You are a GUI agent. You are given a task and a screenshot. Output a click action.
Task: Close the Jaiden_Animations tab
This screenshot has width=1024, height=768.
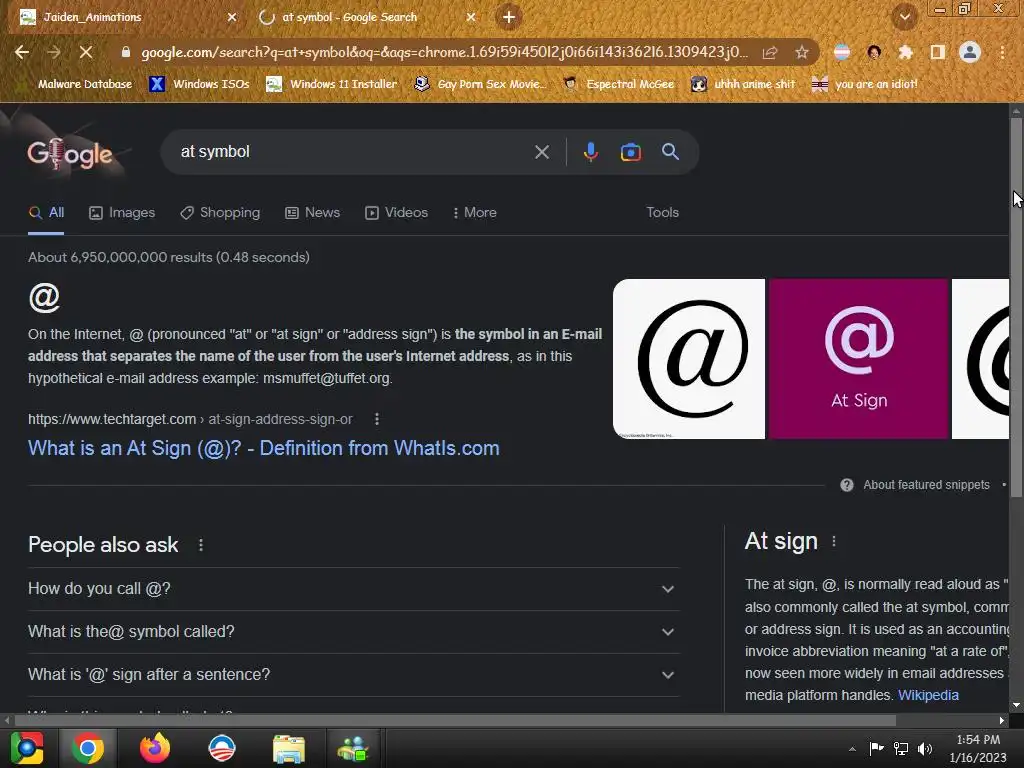click(232, 17)
